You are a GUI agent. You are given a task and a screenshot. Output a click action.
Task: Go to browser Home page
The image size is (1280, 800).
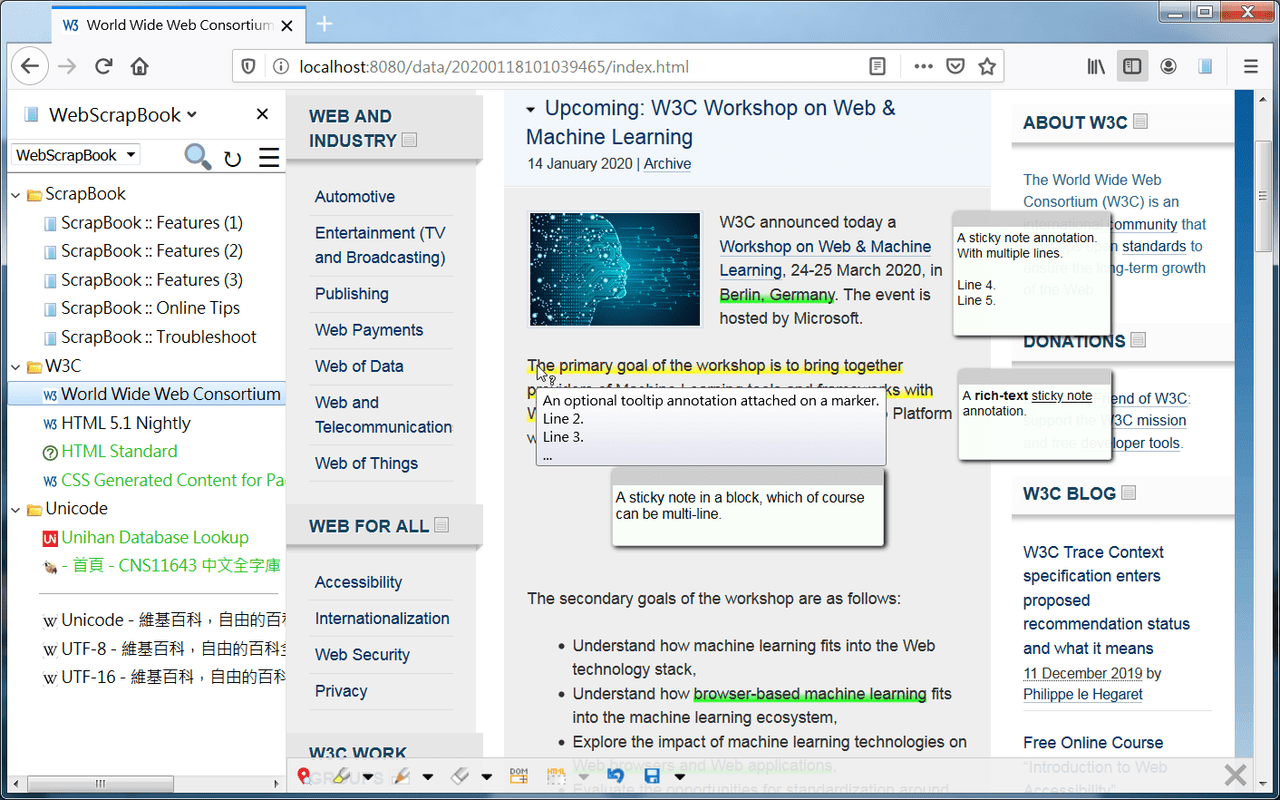139,67
